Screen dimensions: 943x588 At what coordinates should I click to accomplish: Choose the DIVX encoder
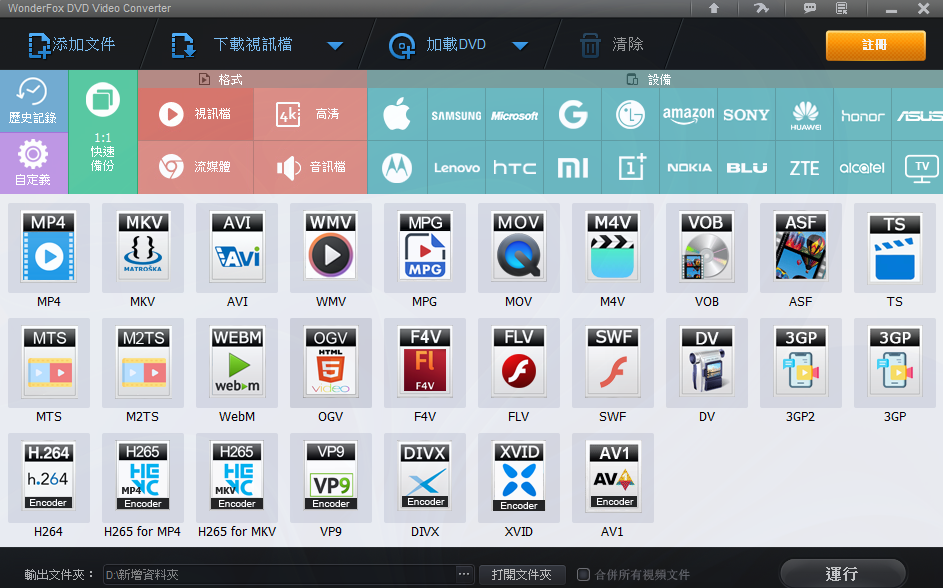[x=425, y=477]
